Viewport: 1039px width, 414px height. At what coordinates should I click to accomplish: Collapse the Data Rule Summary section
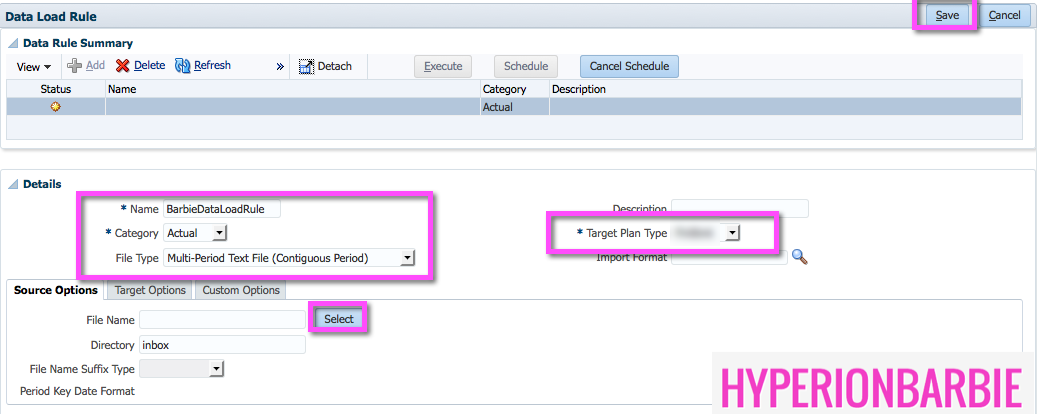[13, 44]
